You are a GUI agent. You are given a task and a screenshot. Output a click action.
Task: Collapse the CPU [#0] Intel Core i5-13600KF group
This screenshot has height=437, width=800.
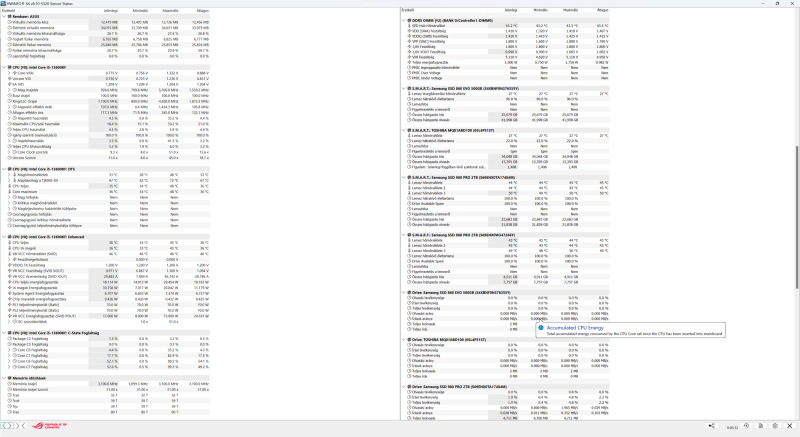(4, 67)
